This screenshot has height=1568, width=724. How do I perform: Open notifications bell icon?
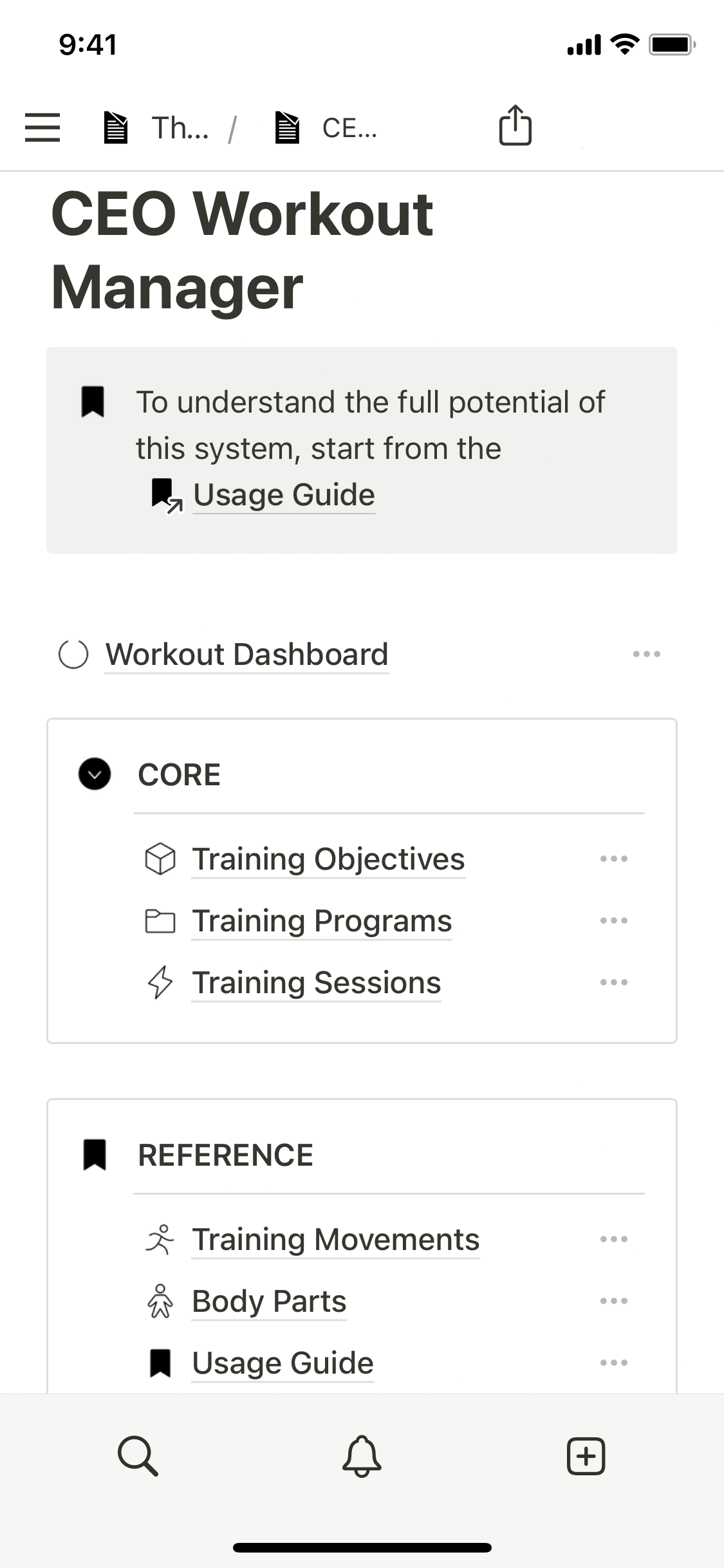pos(362,1456)
